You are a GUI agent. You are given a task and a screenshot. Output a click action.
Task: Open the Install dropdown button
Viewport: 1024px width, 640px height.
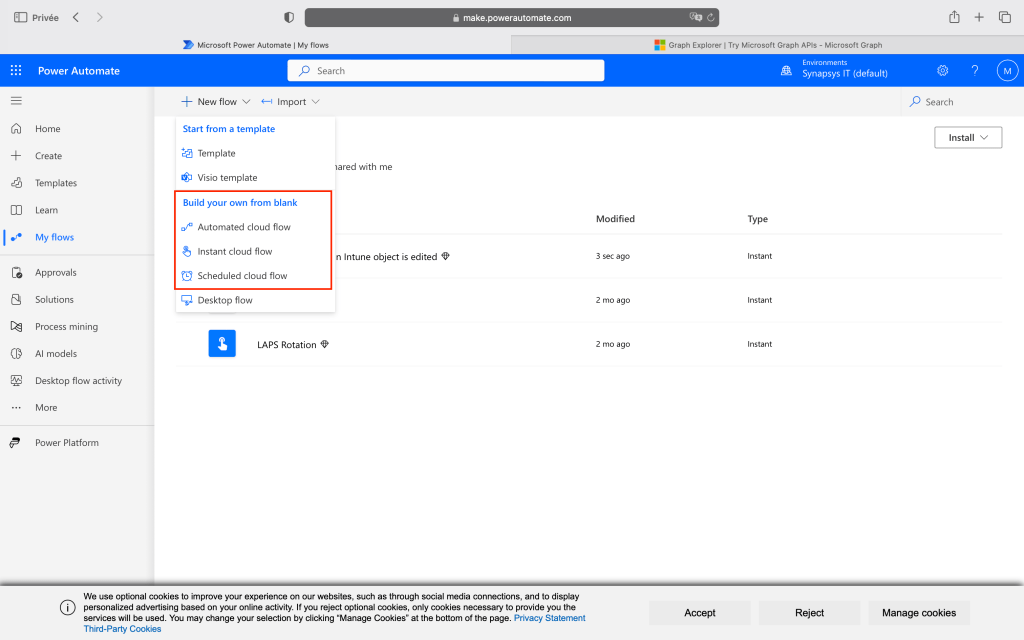[967, 138]
